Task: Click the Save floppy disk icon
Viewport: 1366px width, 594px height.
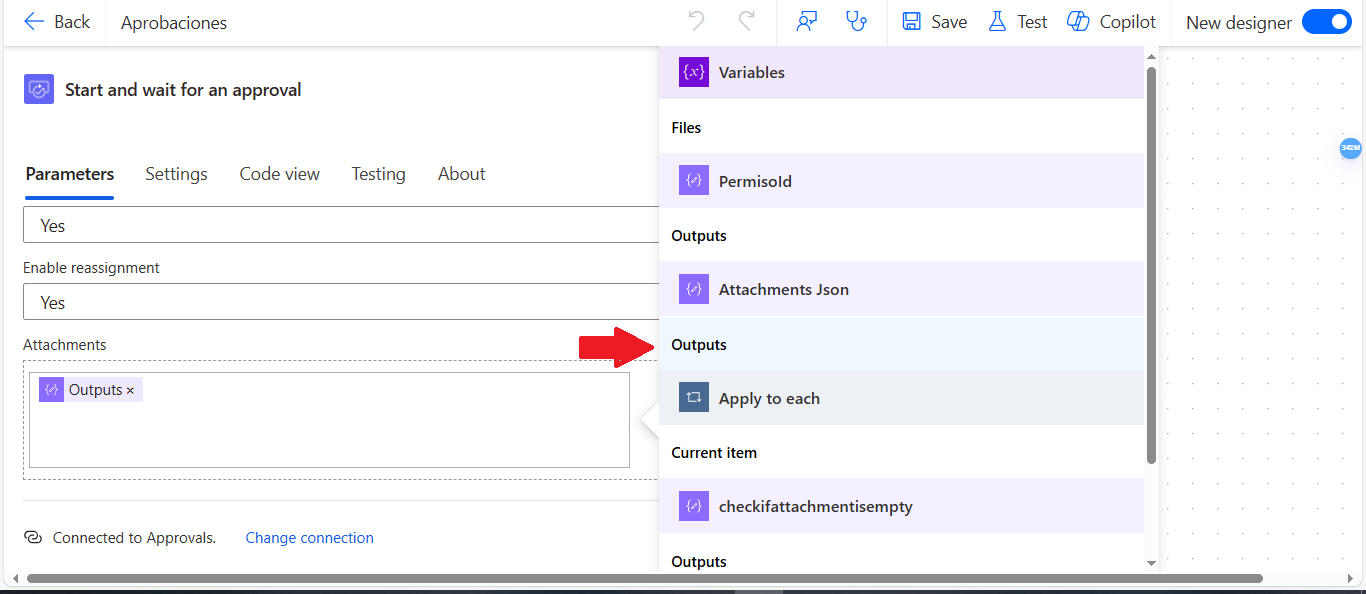Action: pyautogui.click(x=911, y=21)
